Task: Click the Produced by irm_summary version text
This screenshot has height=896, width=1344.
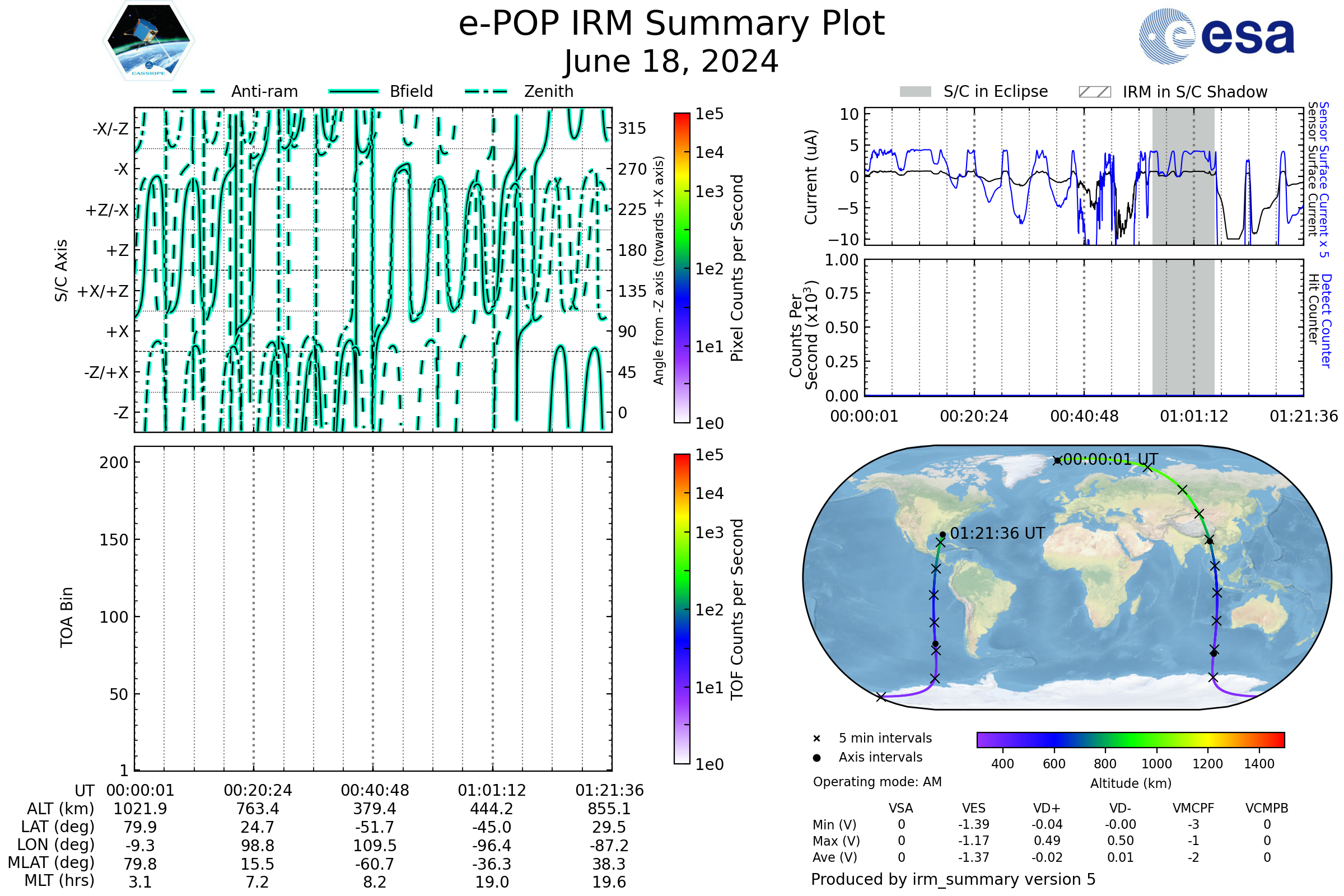Action: point(953,879)
